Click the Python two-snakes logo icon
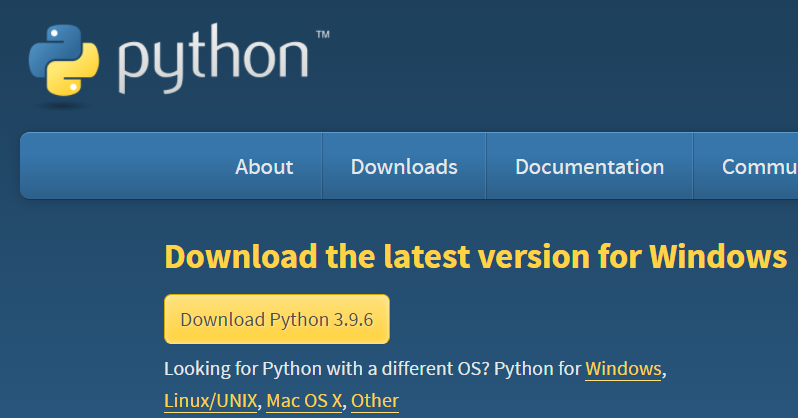 tap(64, 60)
